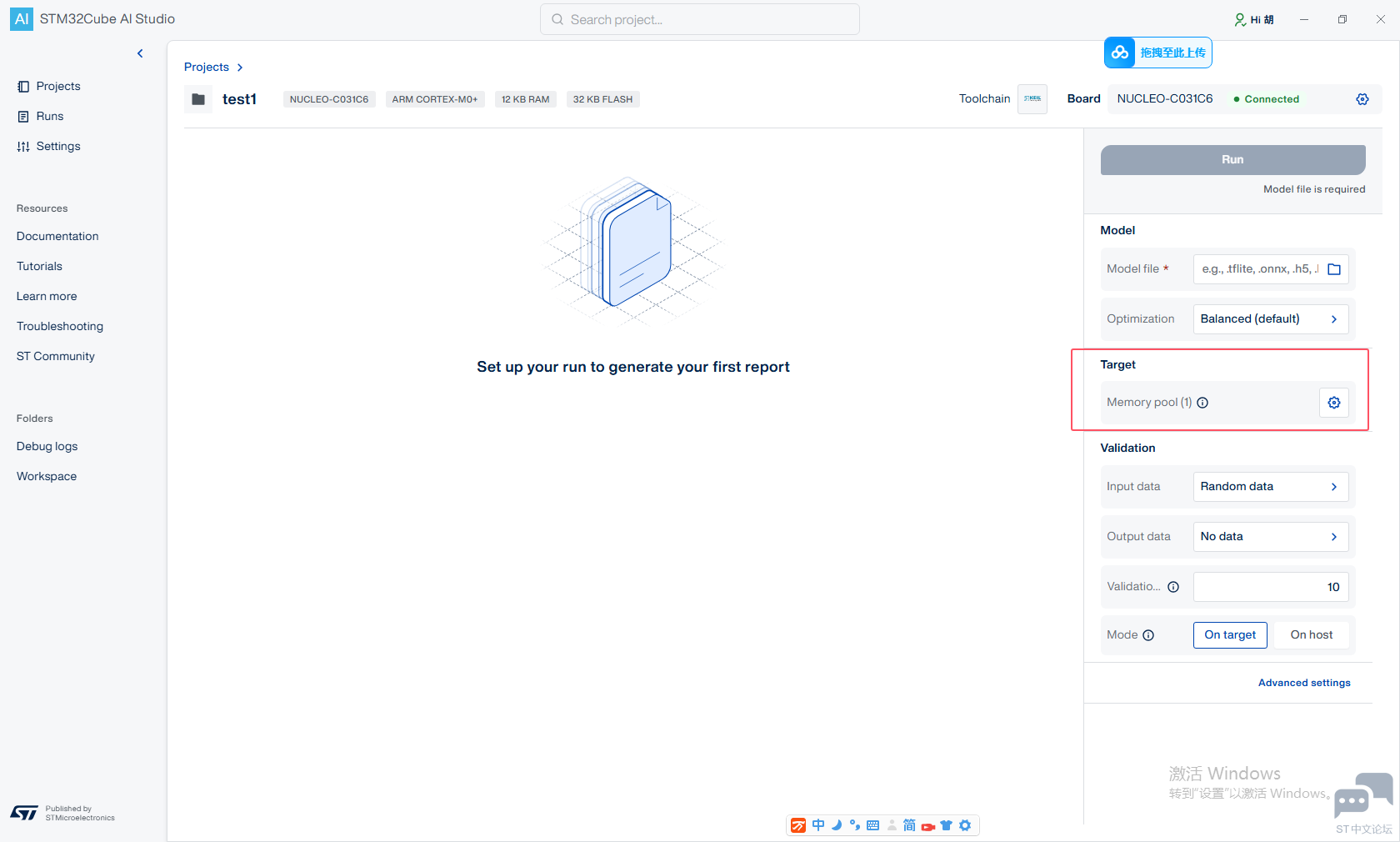1400x842 pixels.
Task: Open the user account icon
Action: (x=1240, y=19)
